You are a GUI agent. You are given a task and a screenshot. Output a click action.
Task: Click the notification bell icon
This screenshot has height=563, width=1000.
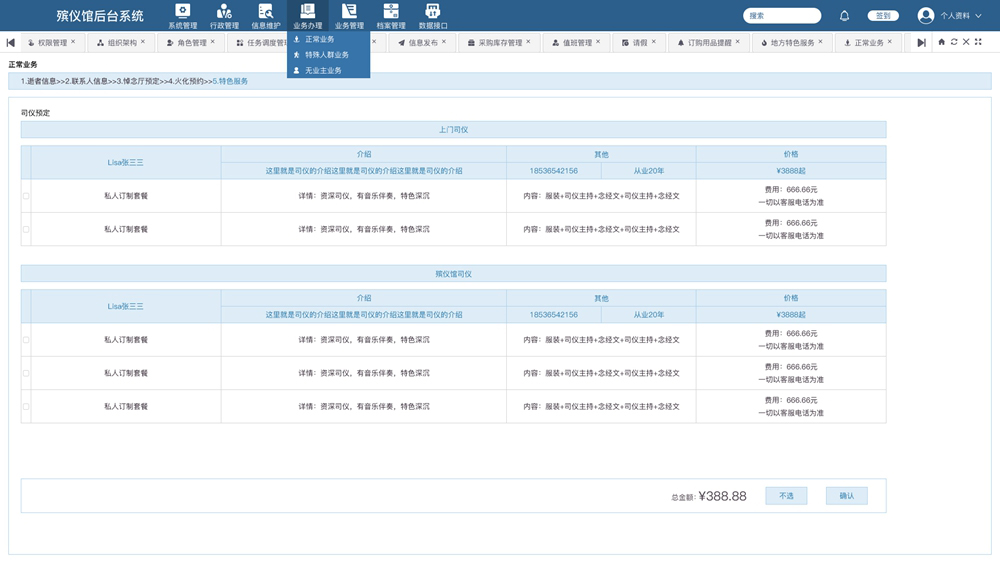844,16
